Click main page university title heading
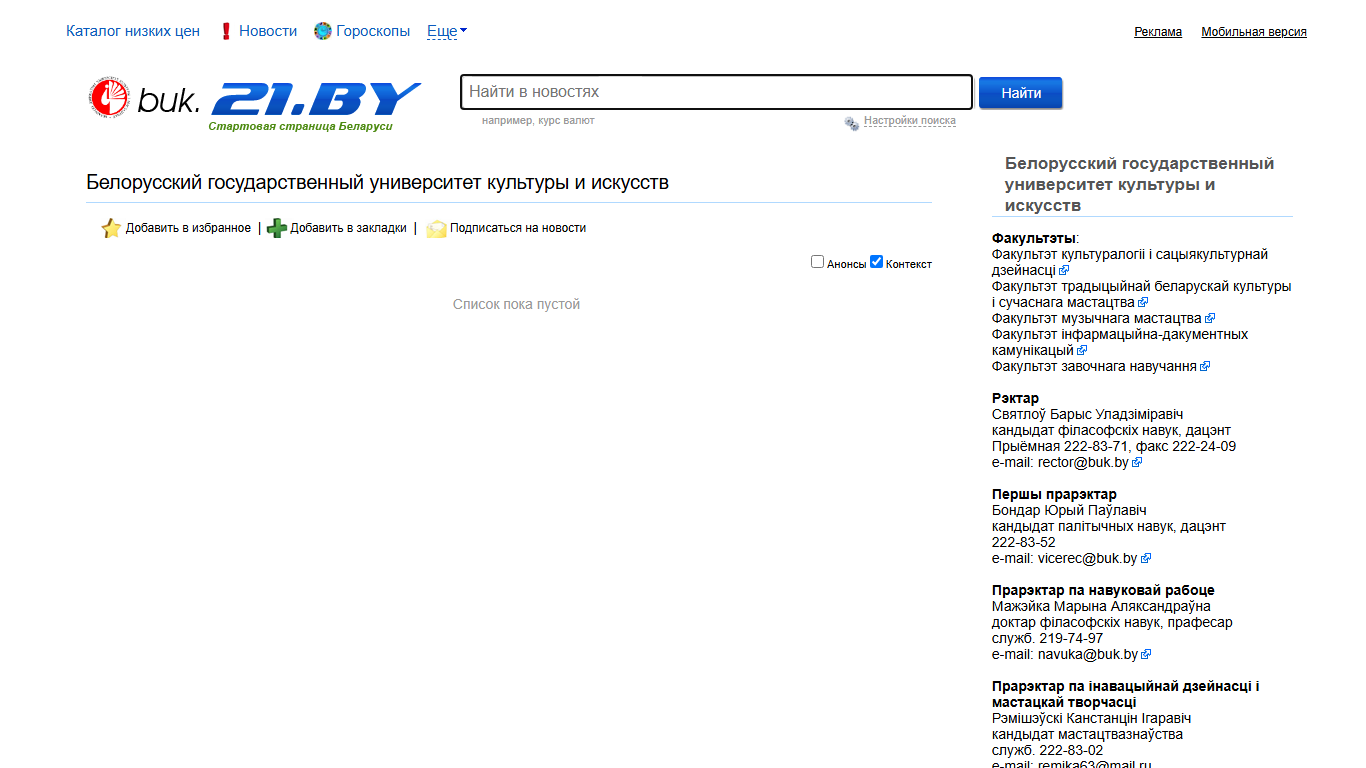Image resolution: width=1366 pixels, height=768 pixels. 377,182
